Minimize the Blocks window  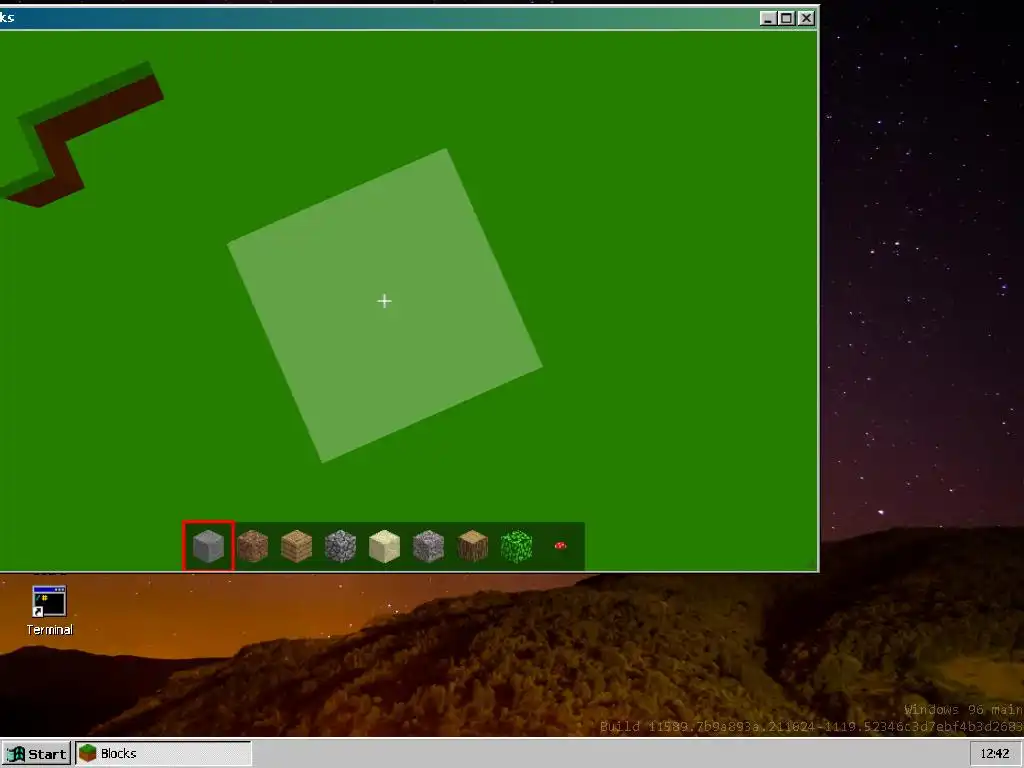(768, 18)
